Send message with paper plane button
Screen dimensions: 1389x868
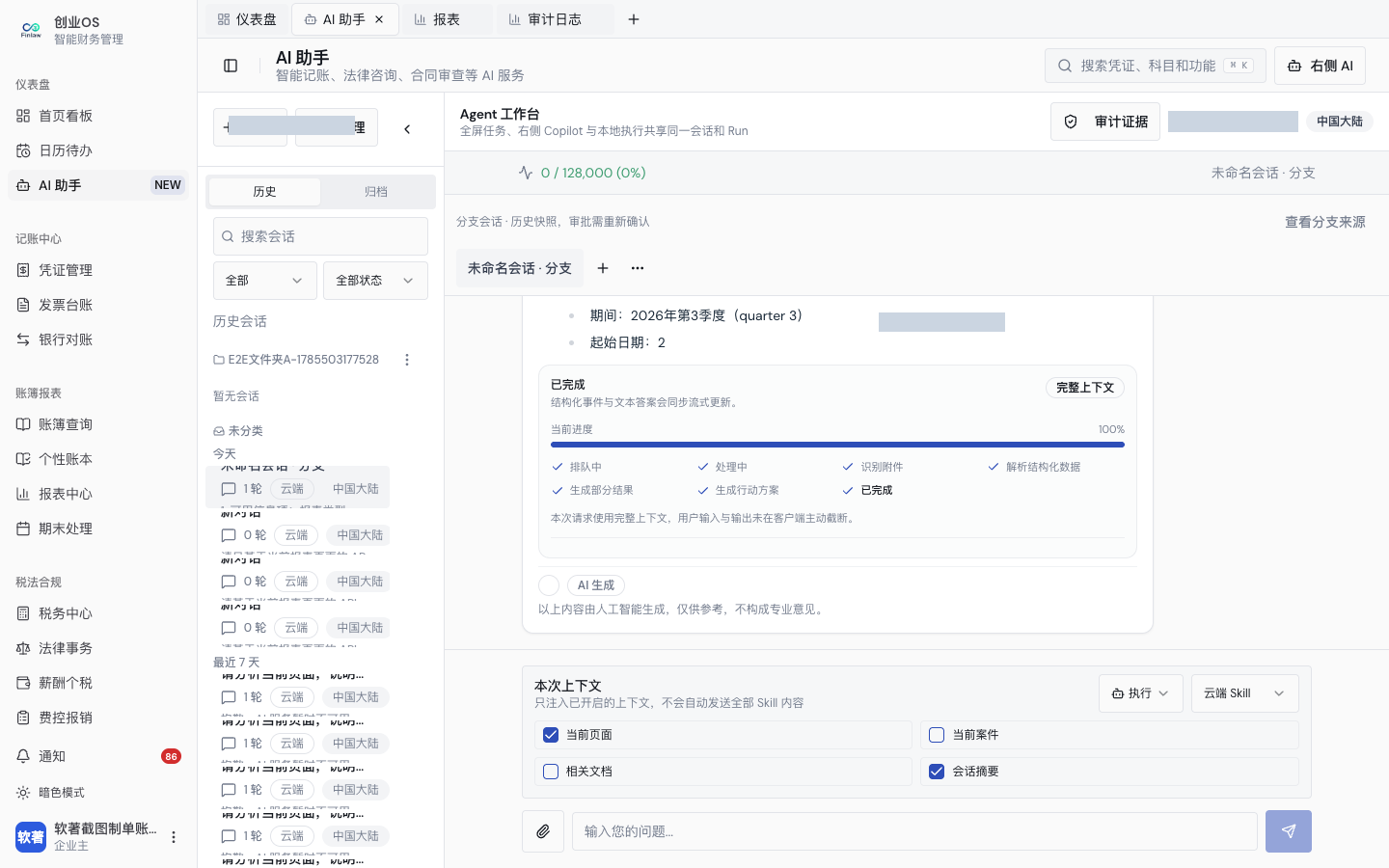coord(1289,831)
